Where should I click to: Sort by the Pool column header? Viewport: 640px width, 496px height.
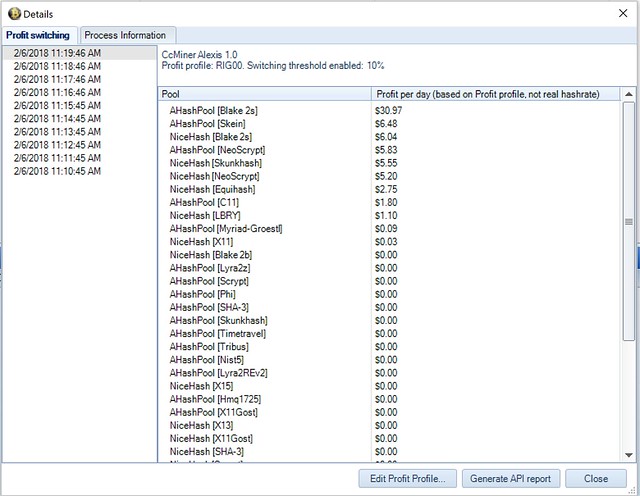coord(264,94)
